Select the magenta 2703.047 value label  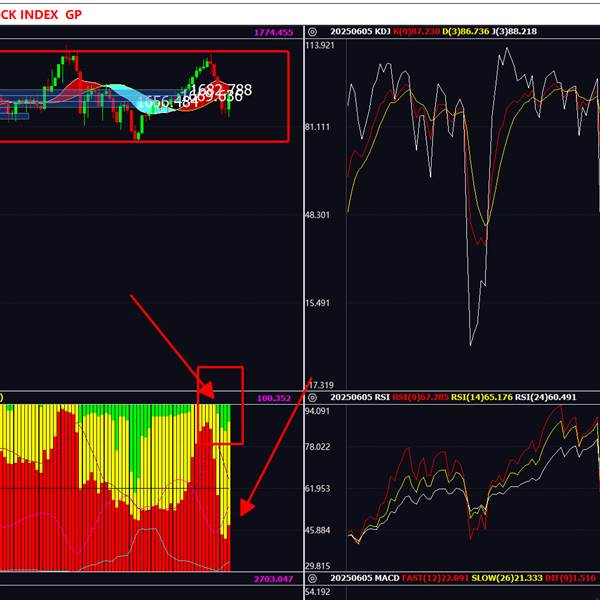pyautogui.click(x=274, y=579)
